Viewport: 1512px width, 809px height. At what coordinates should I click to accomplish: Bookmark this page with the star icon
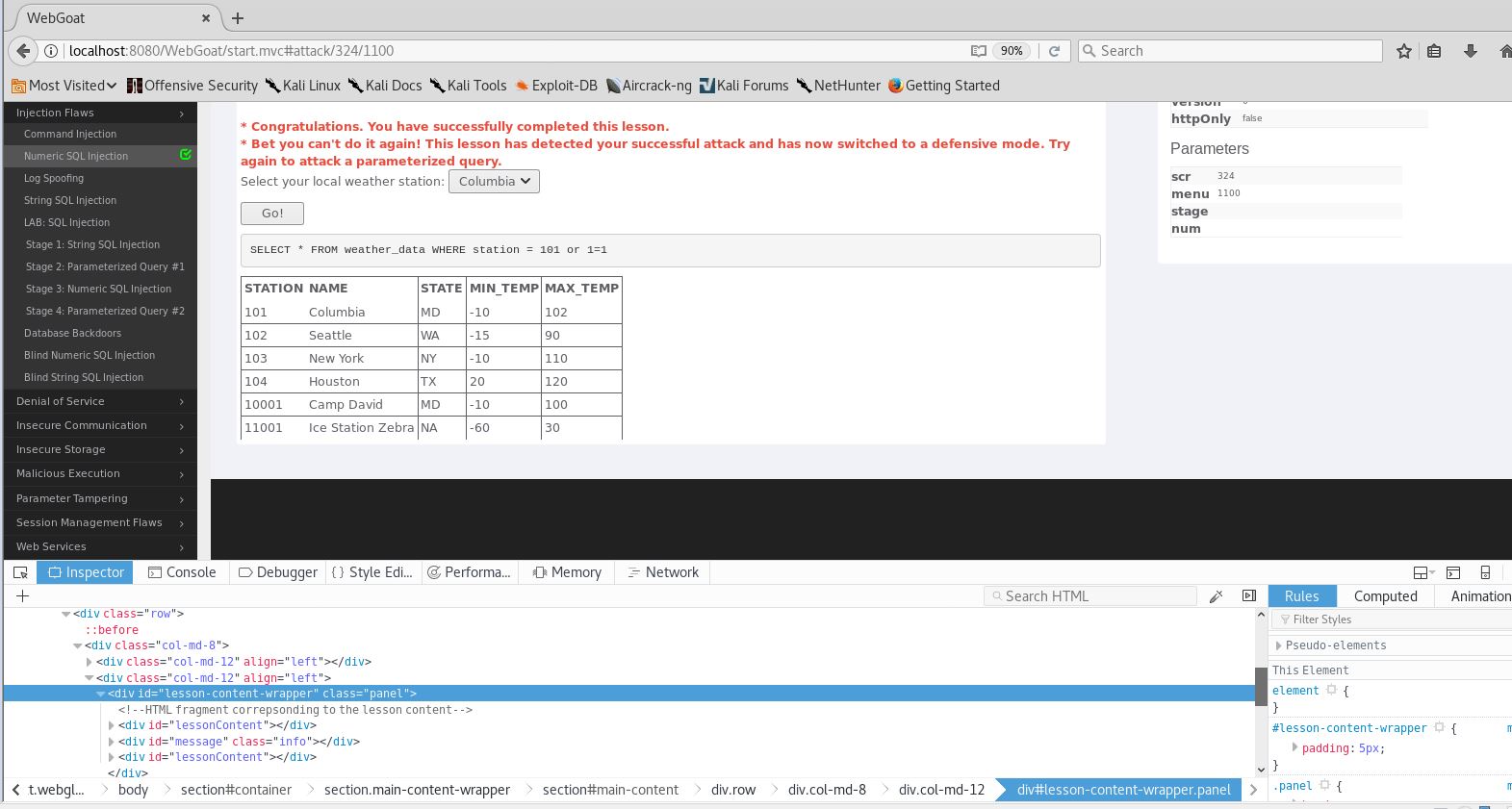1404,51
